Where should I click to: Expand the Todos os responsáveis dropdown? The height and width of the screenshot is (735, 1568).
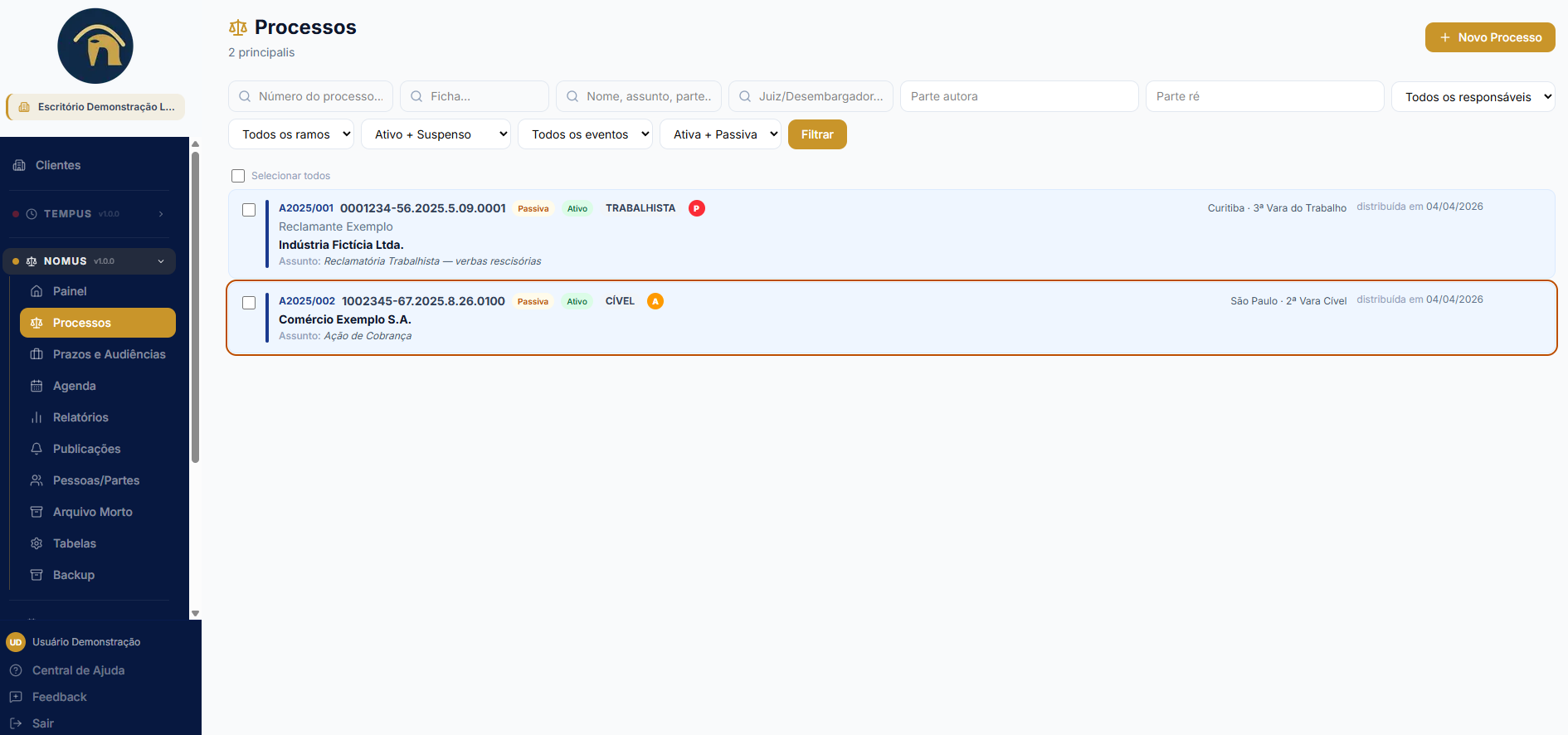1473,96
